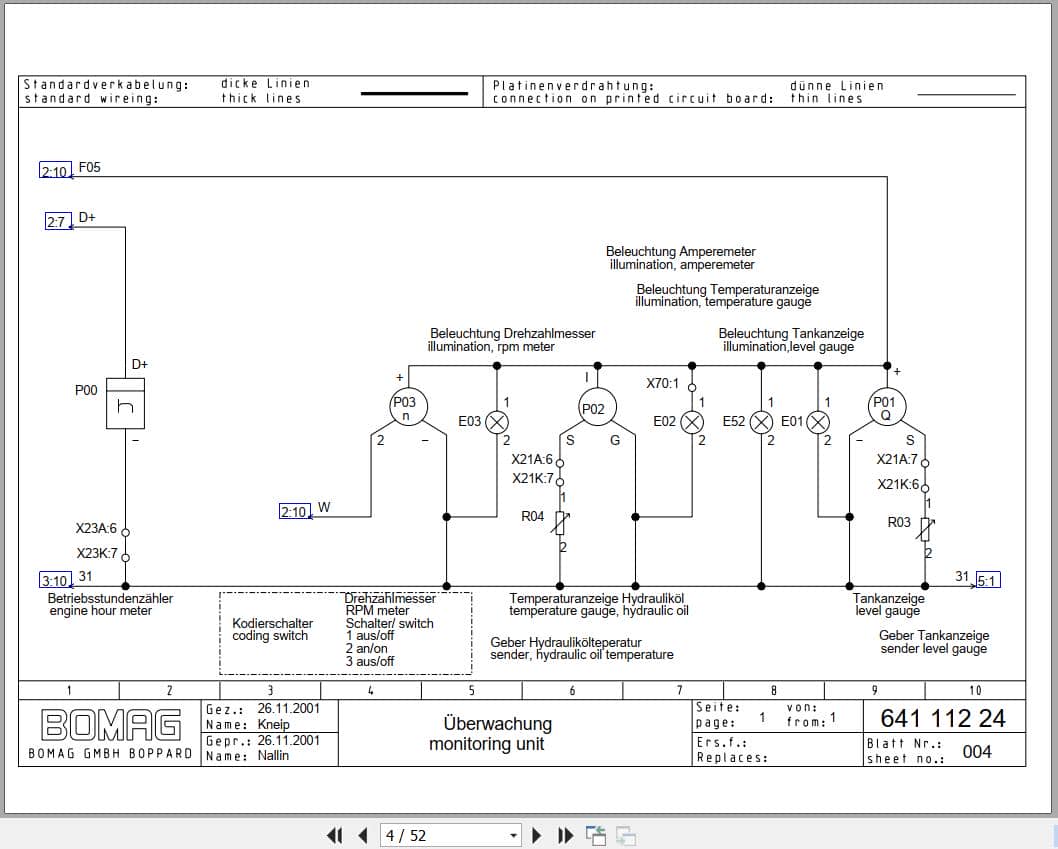
Task: Jump to the last page
Action: [x=563, y=834]
